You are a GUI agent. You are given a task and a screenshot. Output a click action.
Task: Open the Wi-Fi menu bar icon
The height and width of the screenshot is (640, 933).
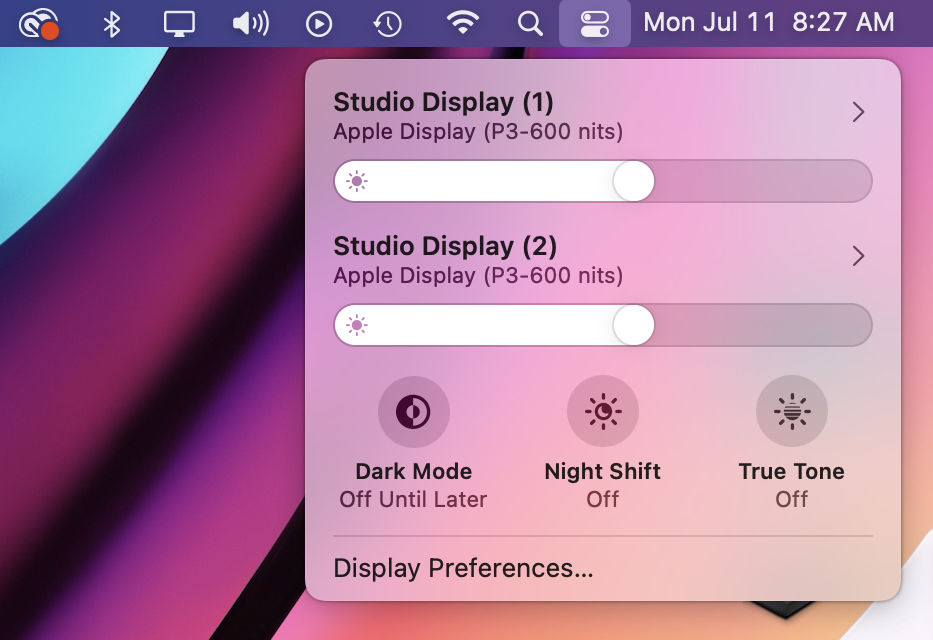(463, 23)
